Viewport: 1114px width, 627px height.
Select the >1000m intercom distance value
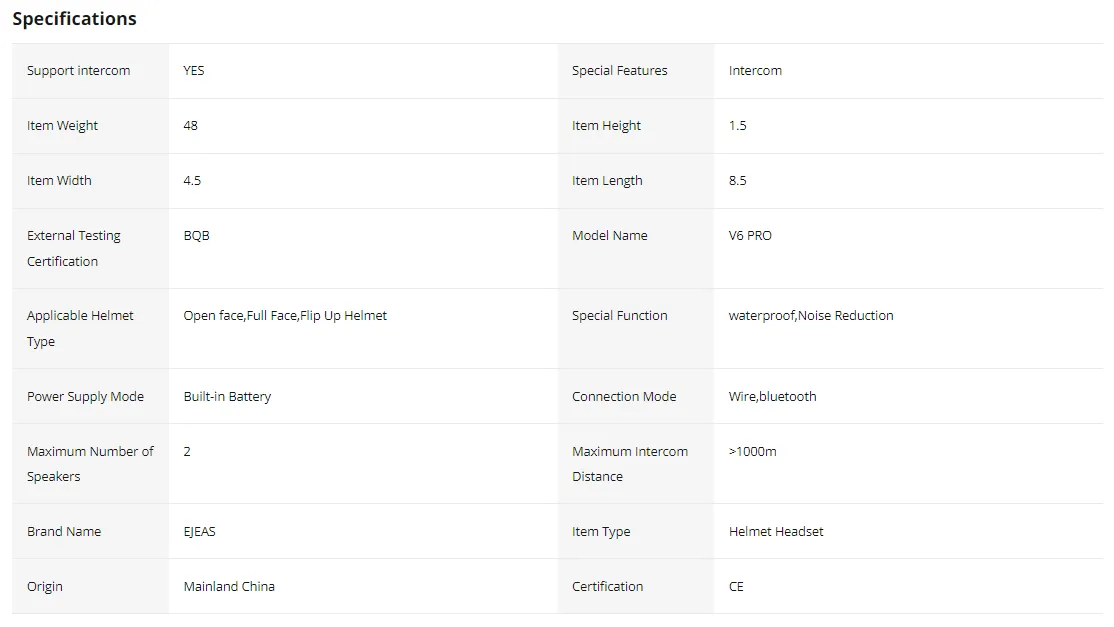coord(753,452)
